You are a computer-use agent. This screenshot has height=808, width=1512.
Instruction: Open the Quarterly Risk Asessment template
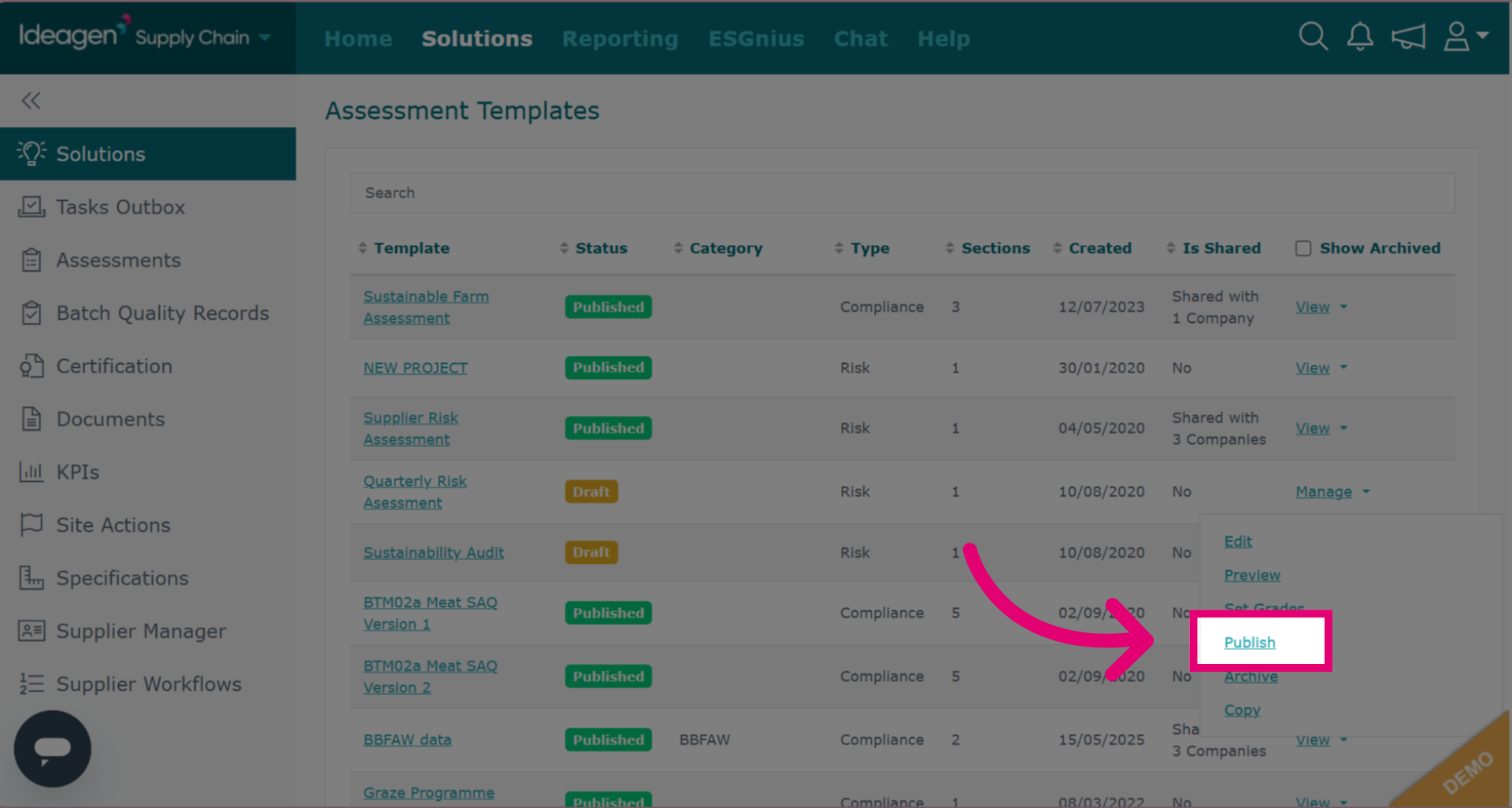click(x=415, y=491)
